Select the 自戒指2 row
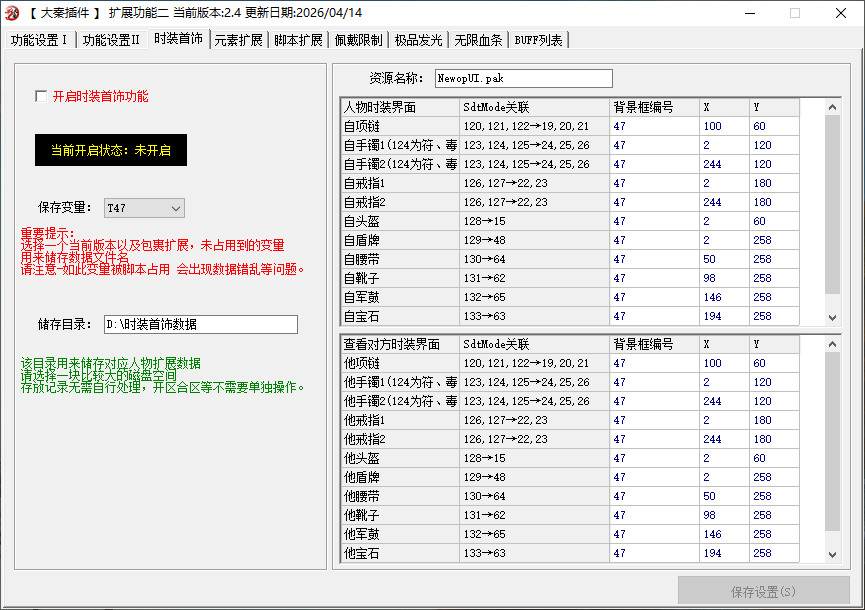The height and width of the screenshot is (610, 865). click(x=570, y=202)
